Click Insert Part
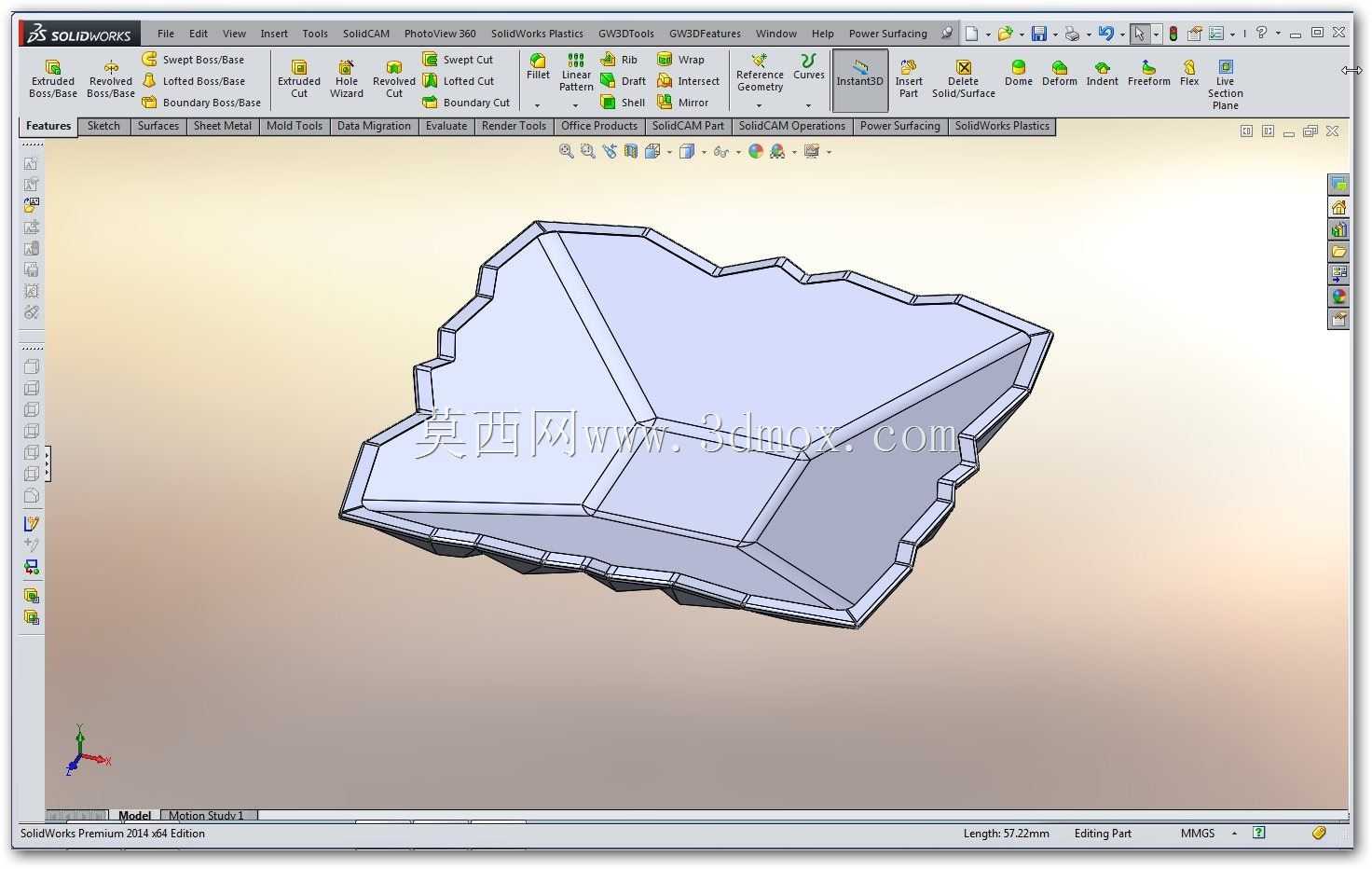The image size is (1372, 869). pyautogui.click(x=909, y=78)
